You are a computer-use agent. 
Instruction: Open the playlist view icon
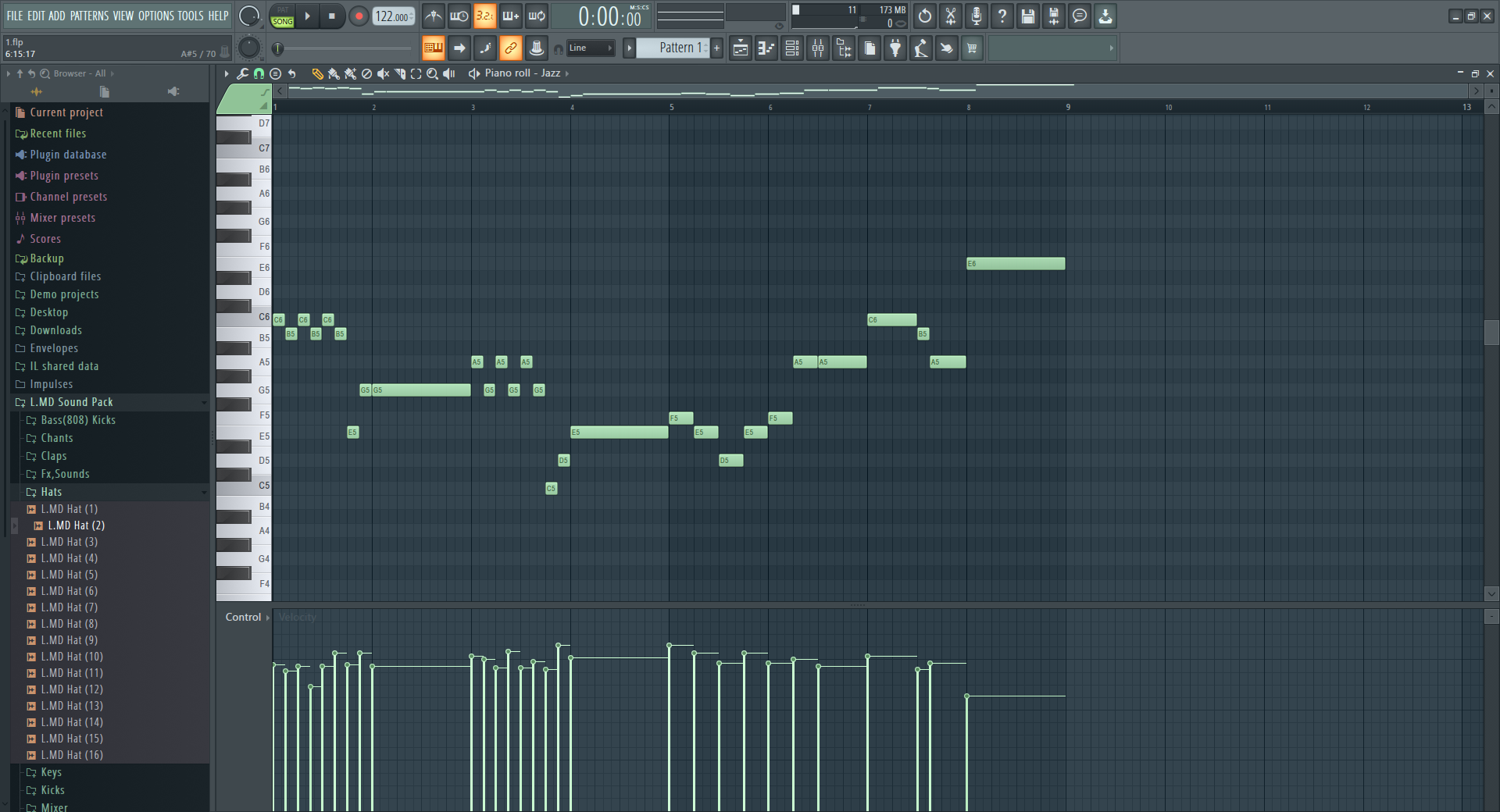click(741, 48)
